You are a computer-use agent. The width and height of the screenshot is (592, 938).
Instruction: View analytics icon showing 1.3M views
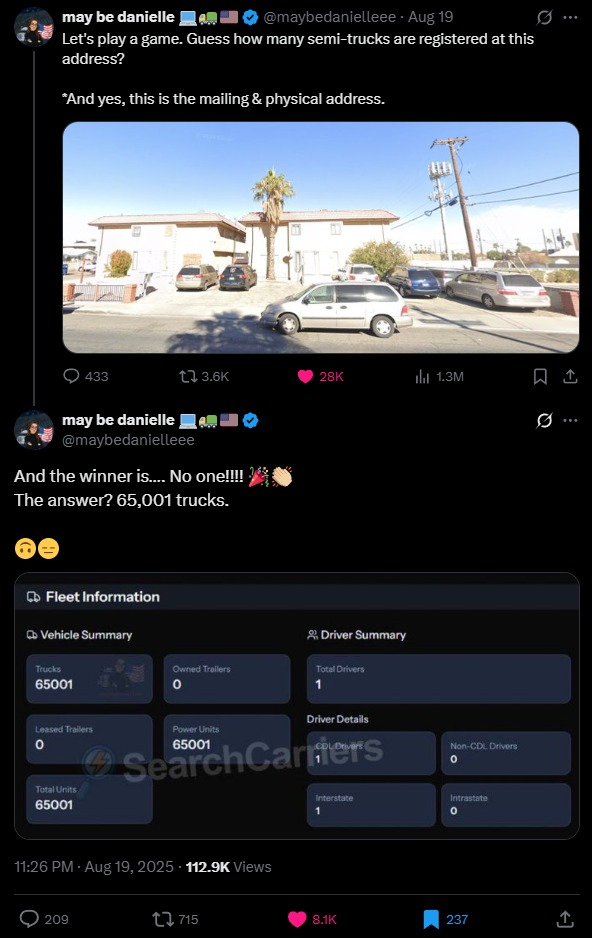coord(422,376)
